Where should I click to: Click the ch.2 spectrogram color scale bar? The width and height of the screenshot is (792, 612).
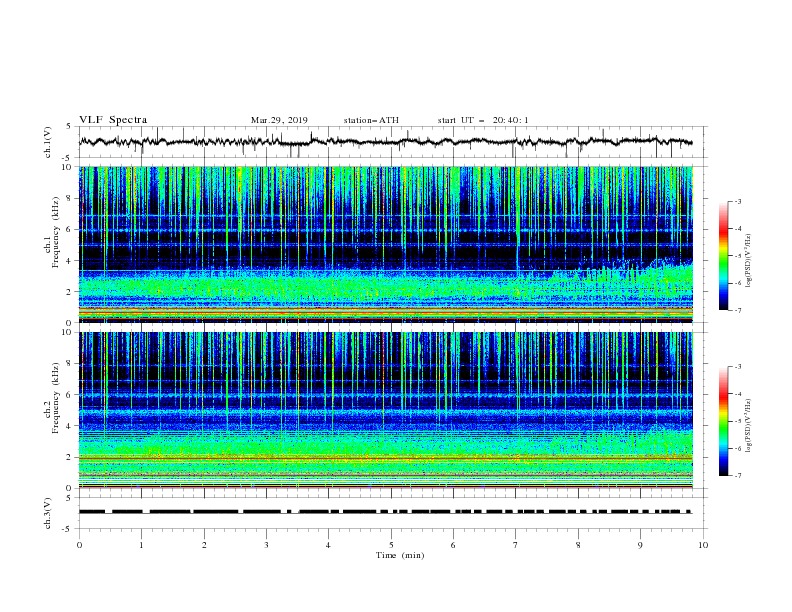723,421
